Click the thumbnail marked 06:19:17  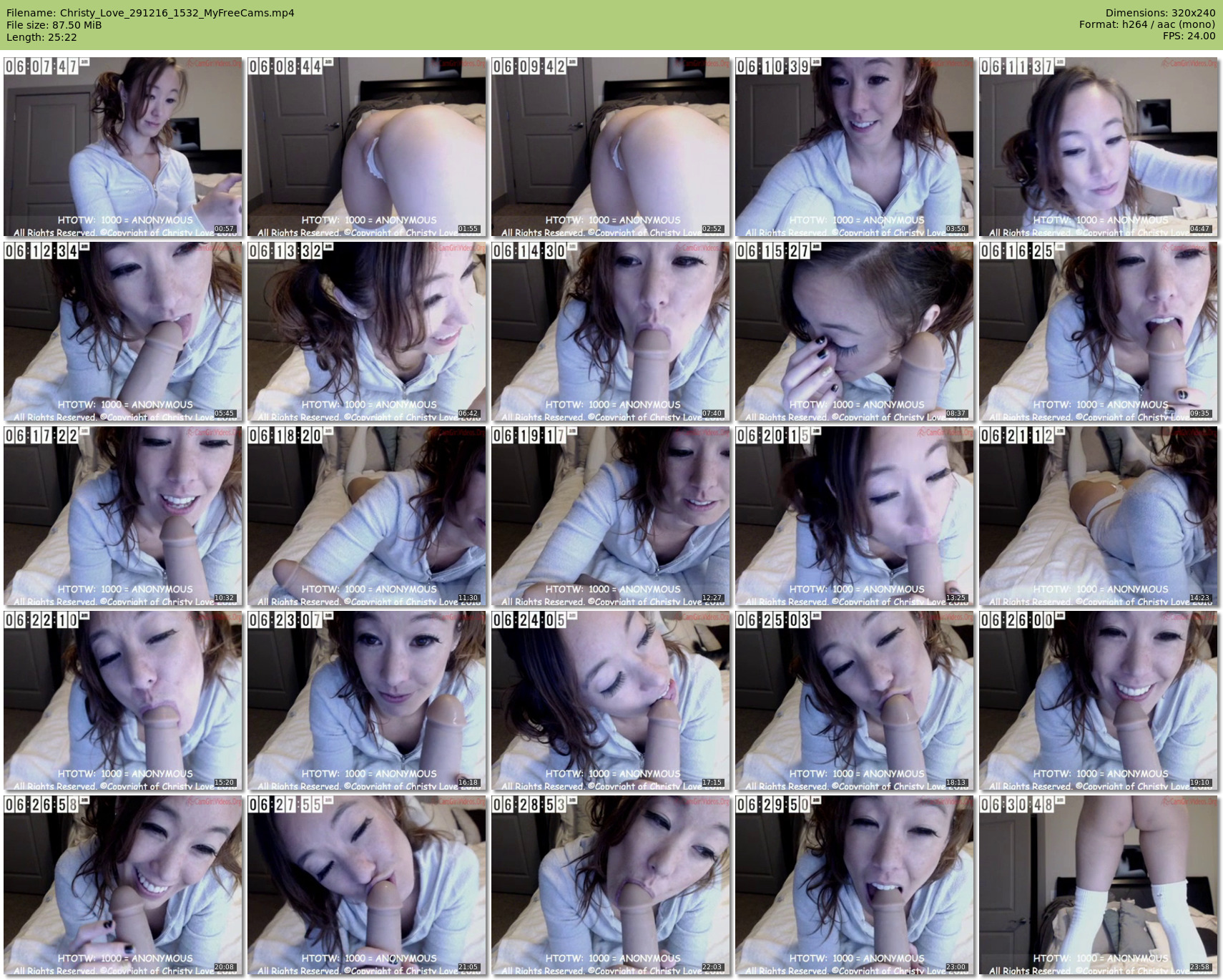click(x=610, y=516)
